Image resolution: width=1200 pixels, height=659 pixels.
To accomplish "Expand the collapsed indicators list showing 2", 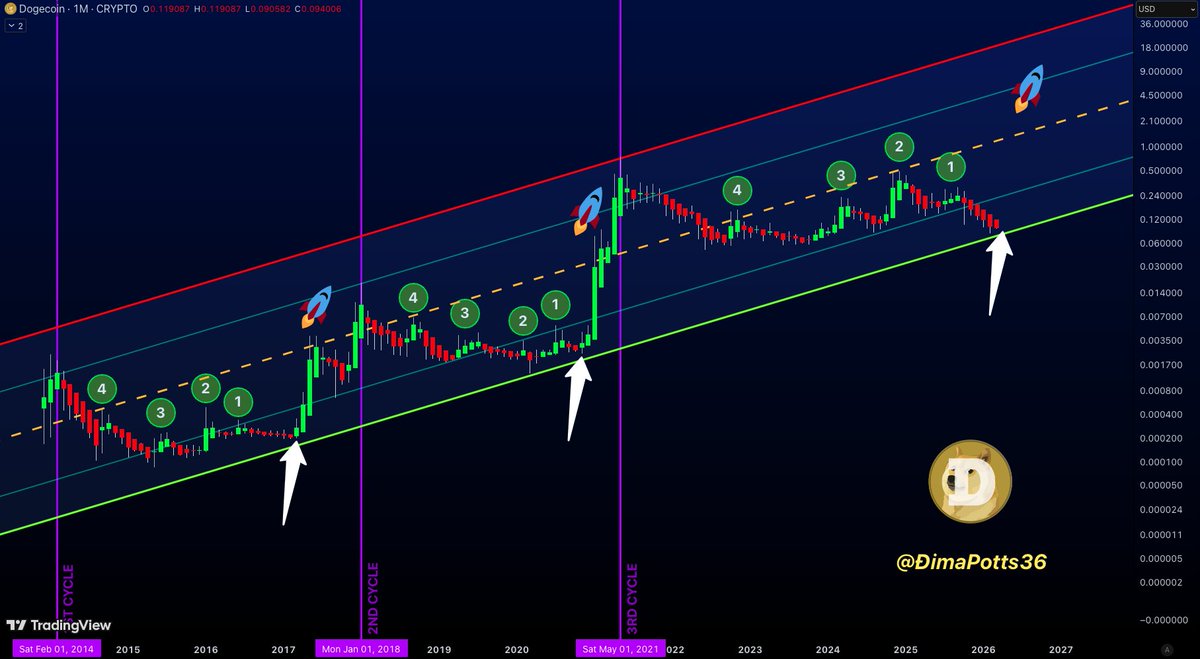I will (x=16, y=26).
